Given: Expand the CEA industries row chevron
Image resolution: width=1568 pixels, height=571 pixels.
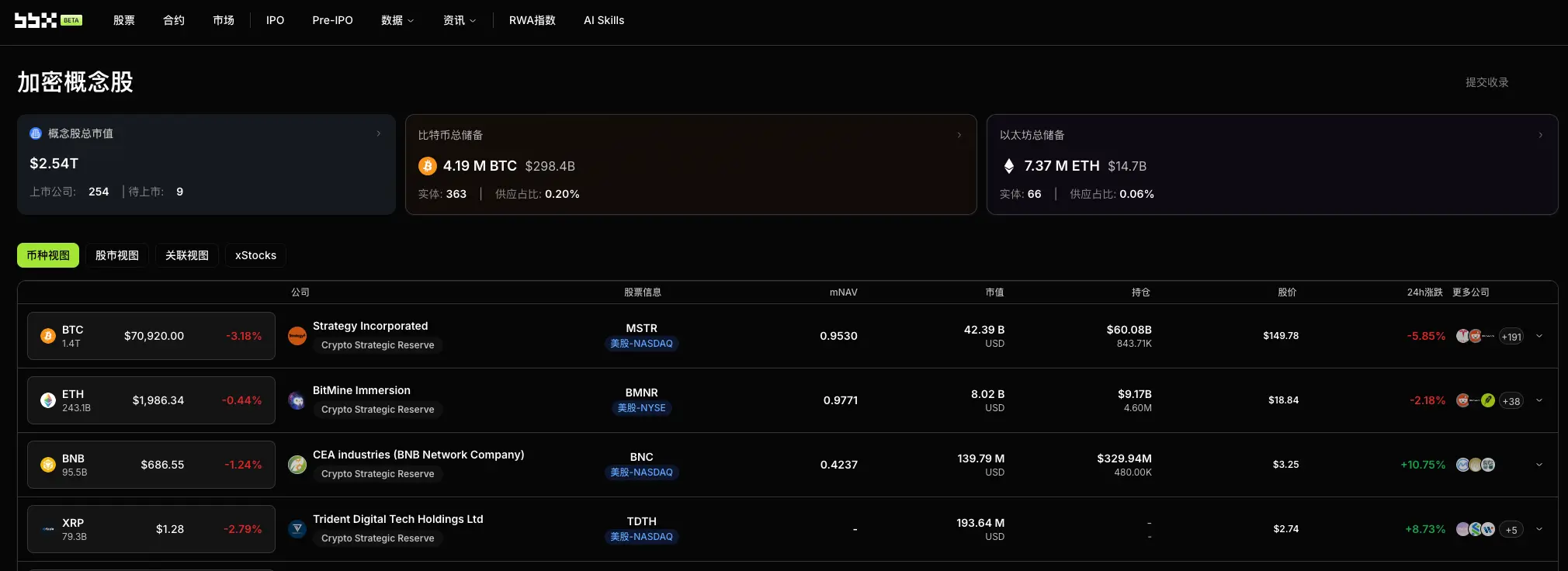Looking at the screenshot, I should 1539,465.
